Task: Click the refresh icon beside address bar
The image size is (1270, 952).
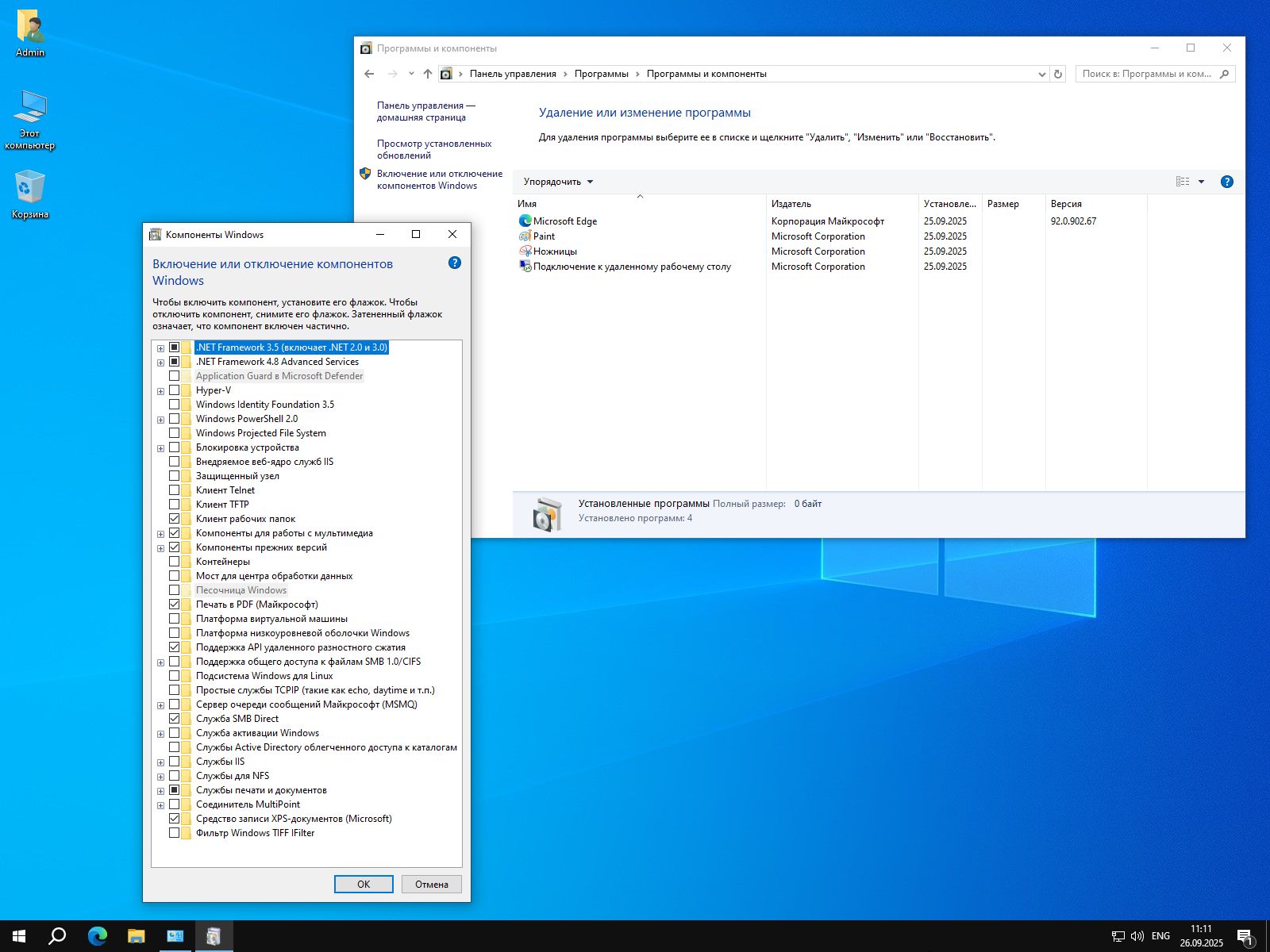Action: coord(1057,74)
